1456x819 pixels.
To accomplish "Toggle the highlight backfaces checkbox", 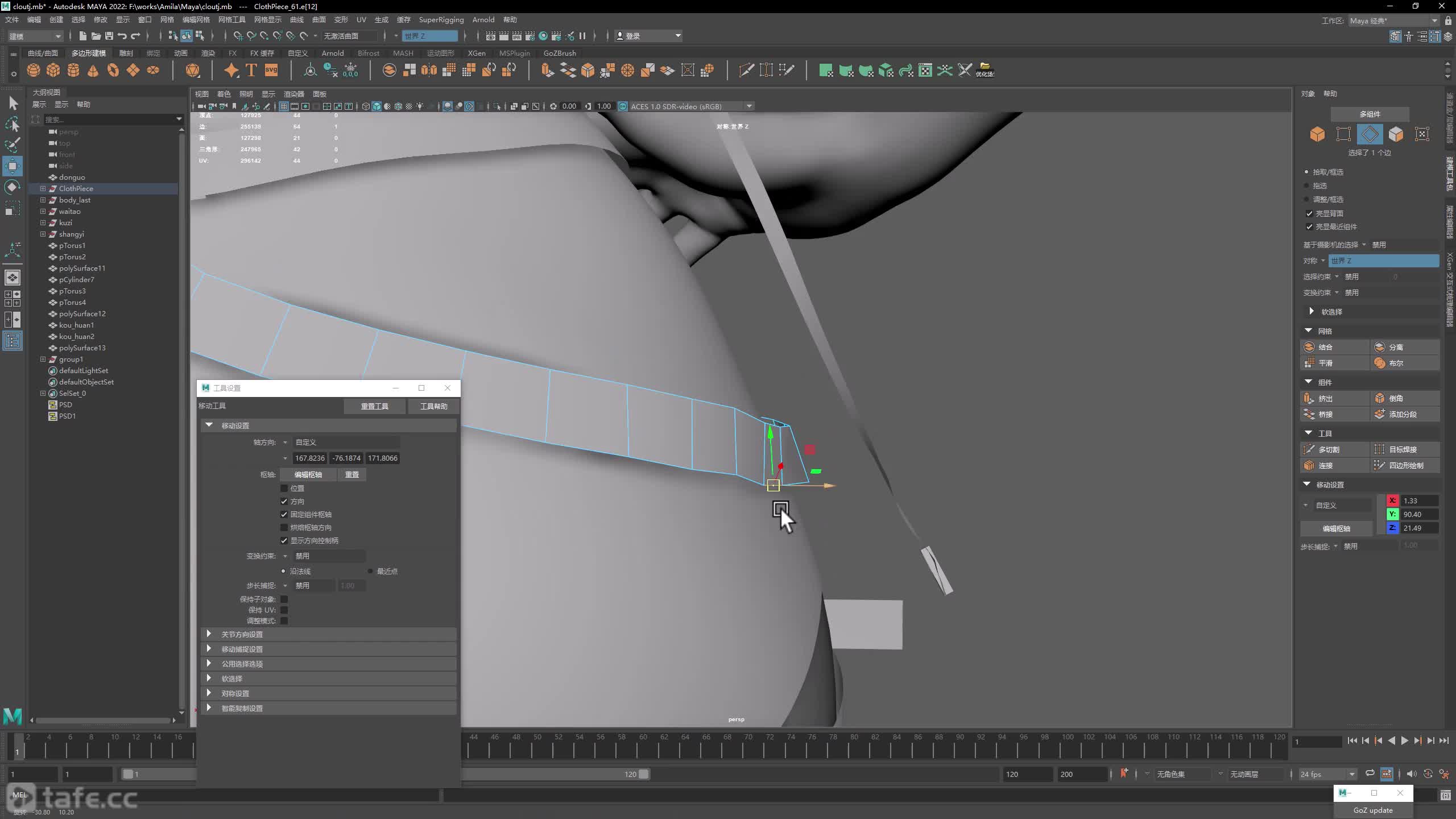I will [1309, 213].
